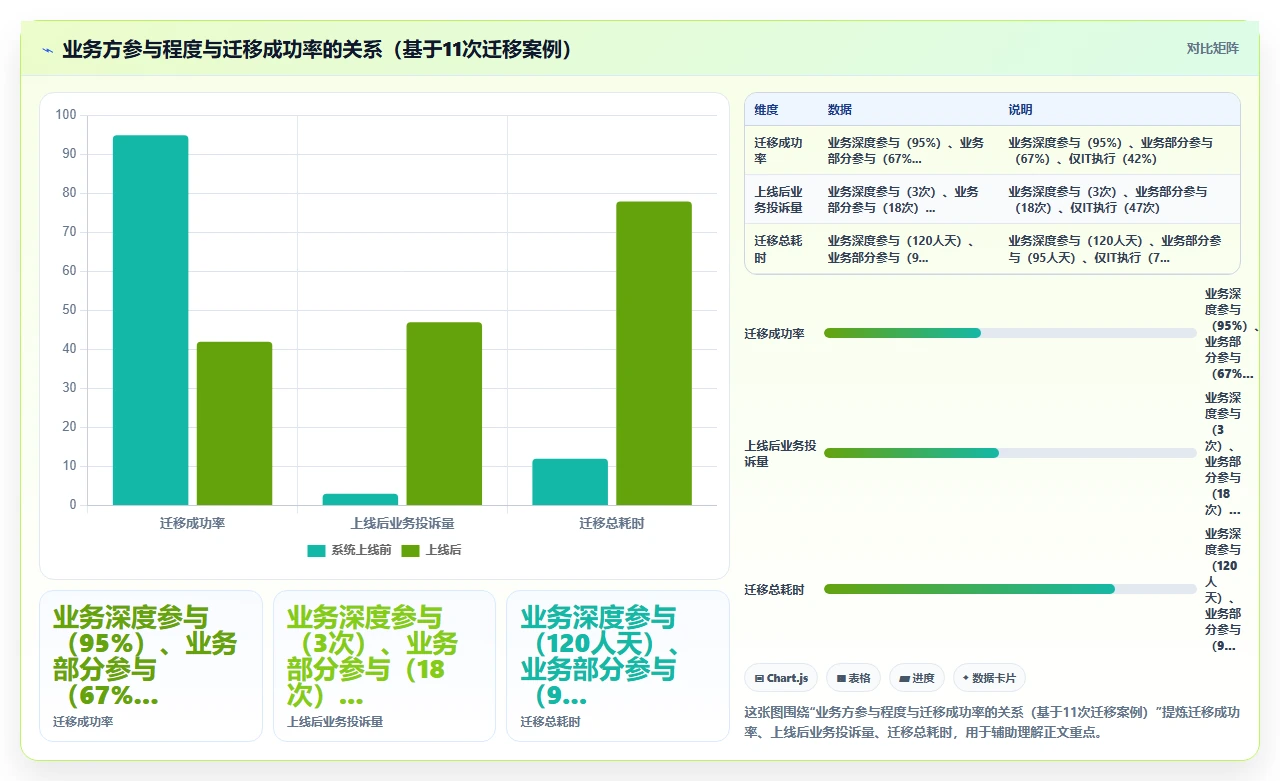The height and width of the screenshot is (781, 1280).
Task: Click the green 上线后业务投诉量 bar at 47
Action: [x=444, y=414]
